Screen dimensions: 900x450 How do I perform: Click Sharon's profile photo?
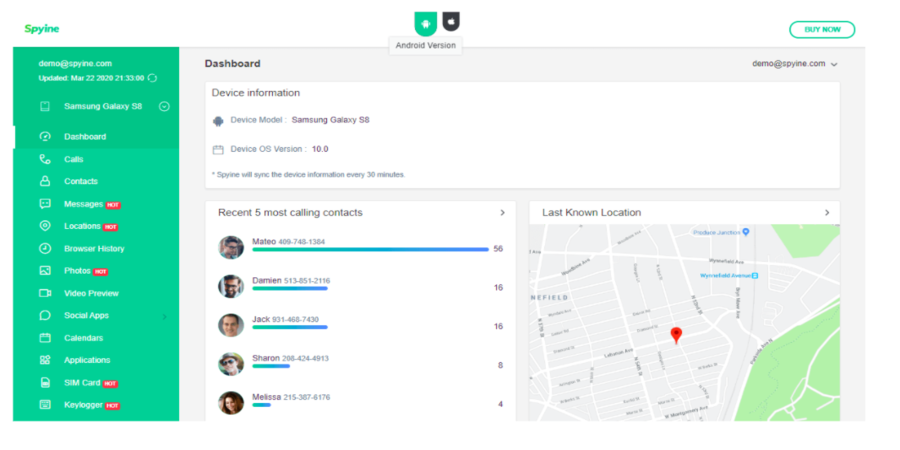[x=231, y=364]
